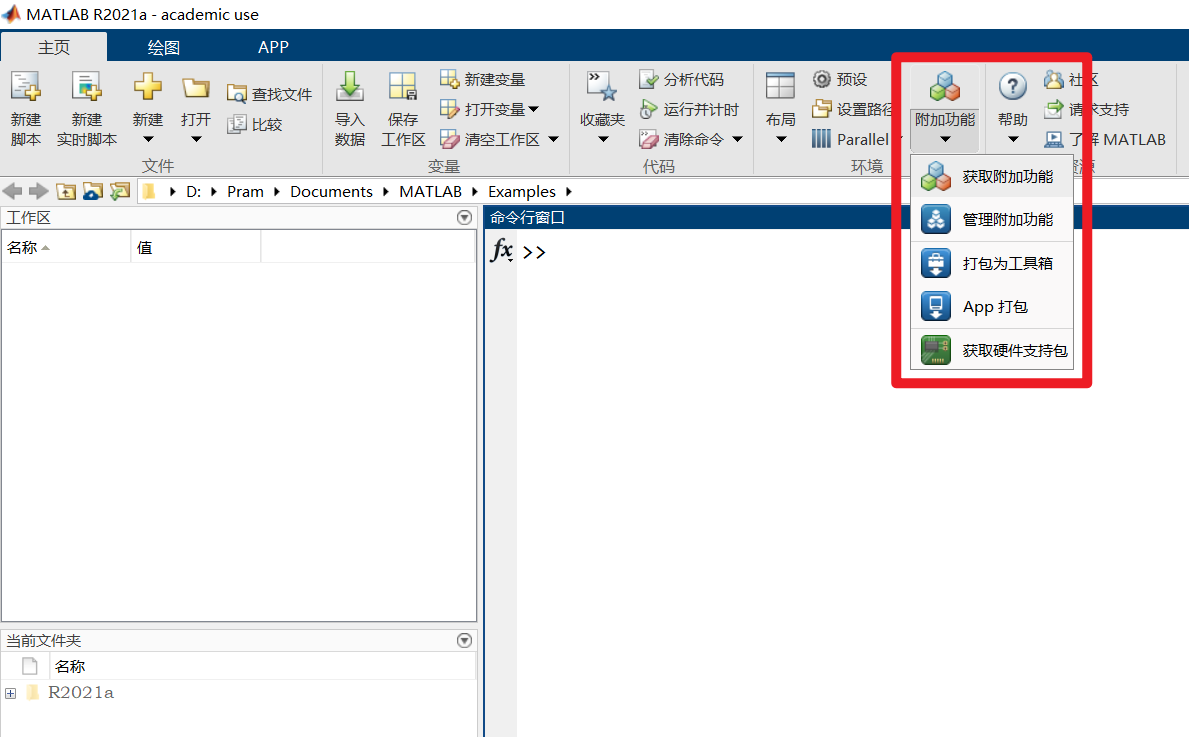Open the 布局 layout menu

click(780, 108)
